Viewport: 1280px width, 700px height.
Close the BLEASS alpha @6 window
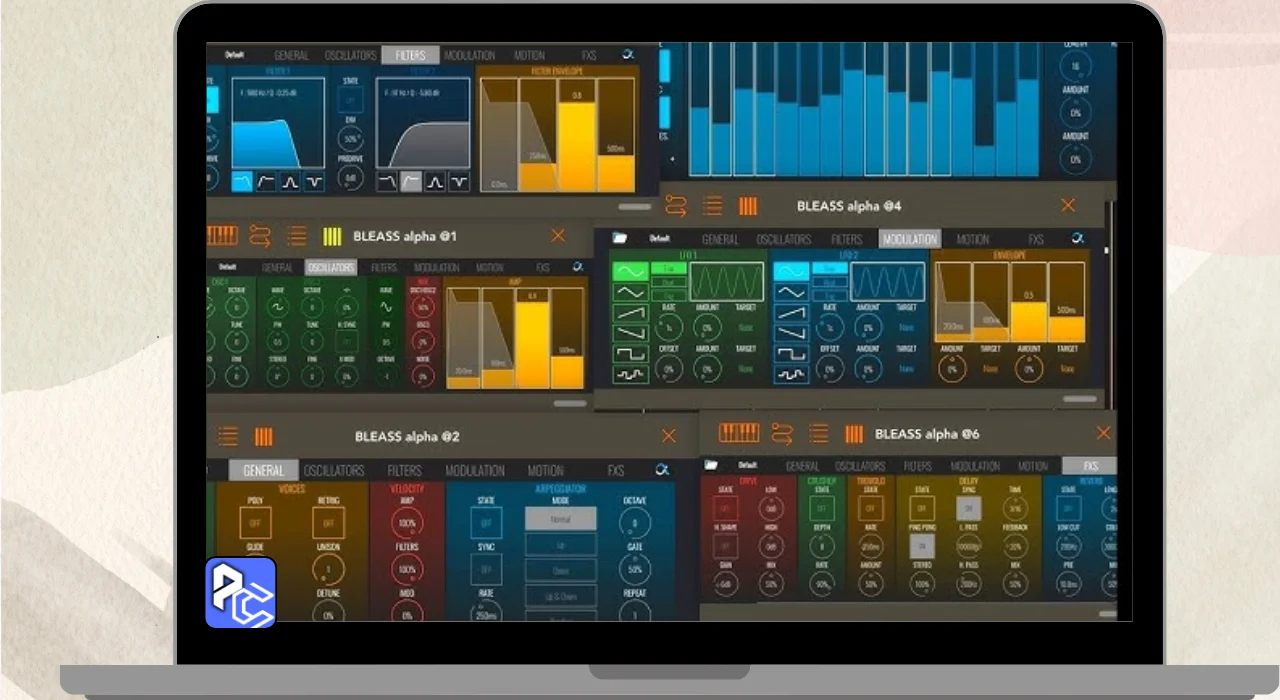[x=1103, y=433]
